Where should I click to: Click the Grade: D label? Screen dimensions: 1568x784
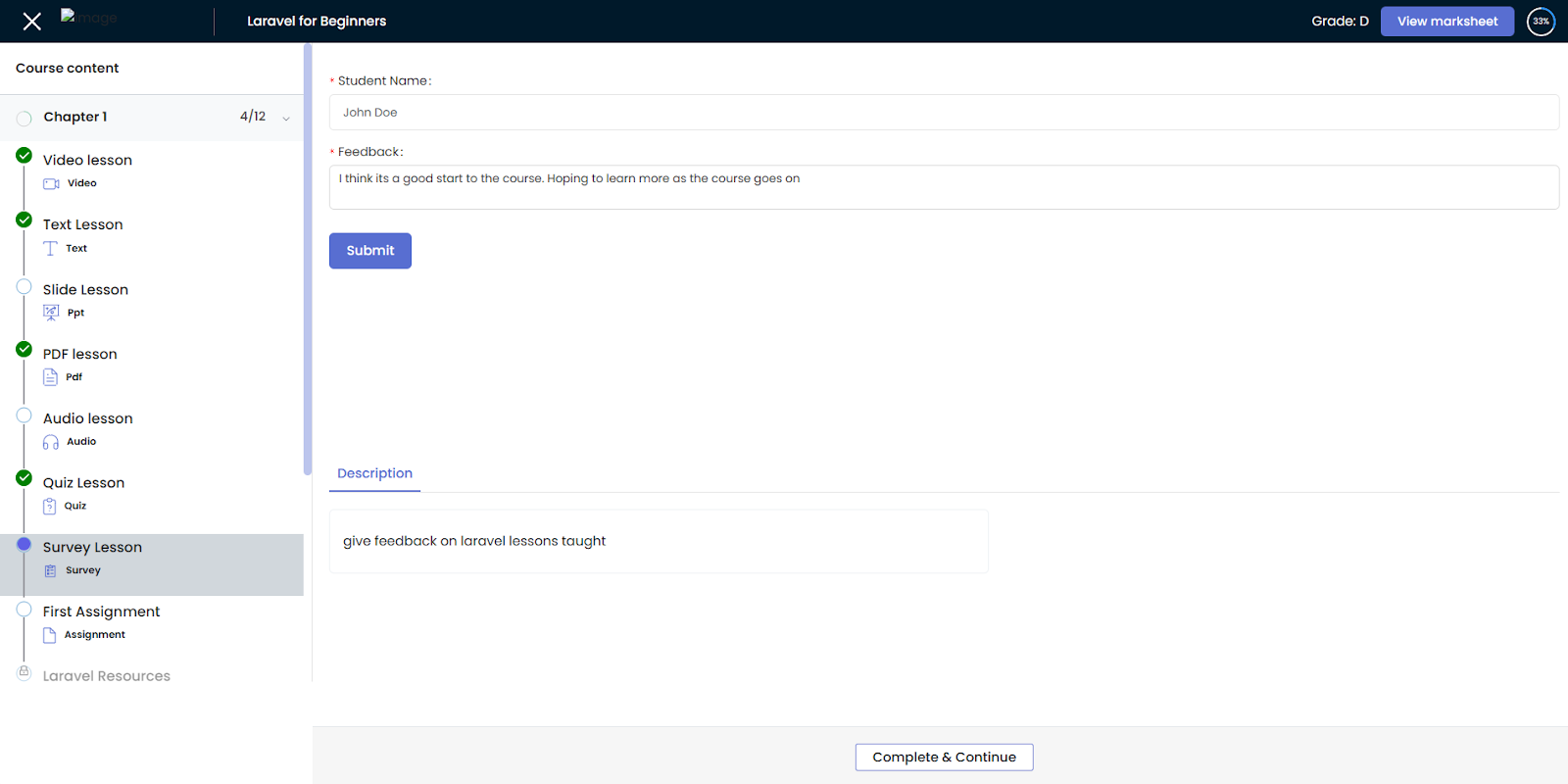[x=1340, y=22]
